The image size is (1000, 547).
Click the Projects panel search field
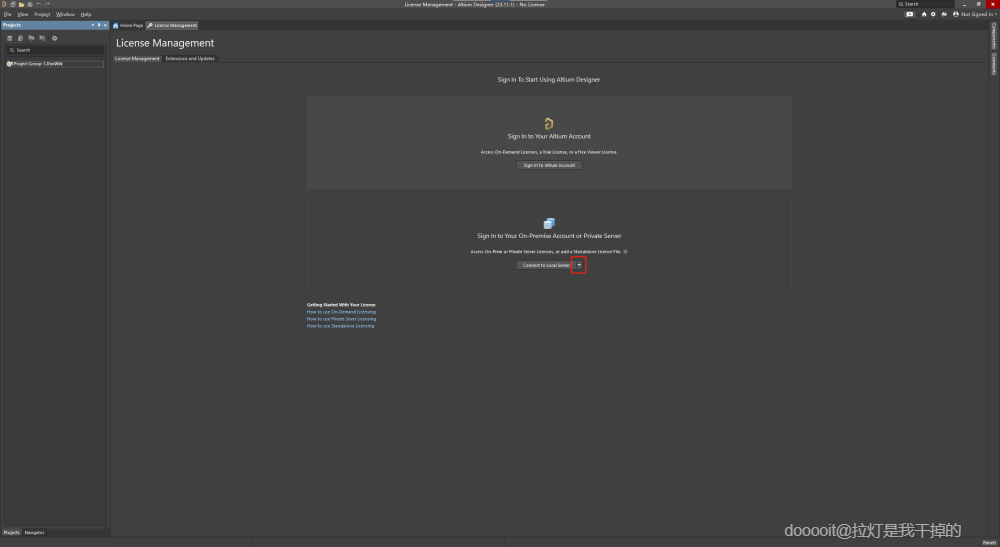click(x=55, y=50)
